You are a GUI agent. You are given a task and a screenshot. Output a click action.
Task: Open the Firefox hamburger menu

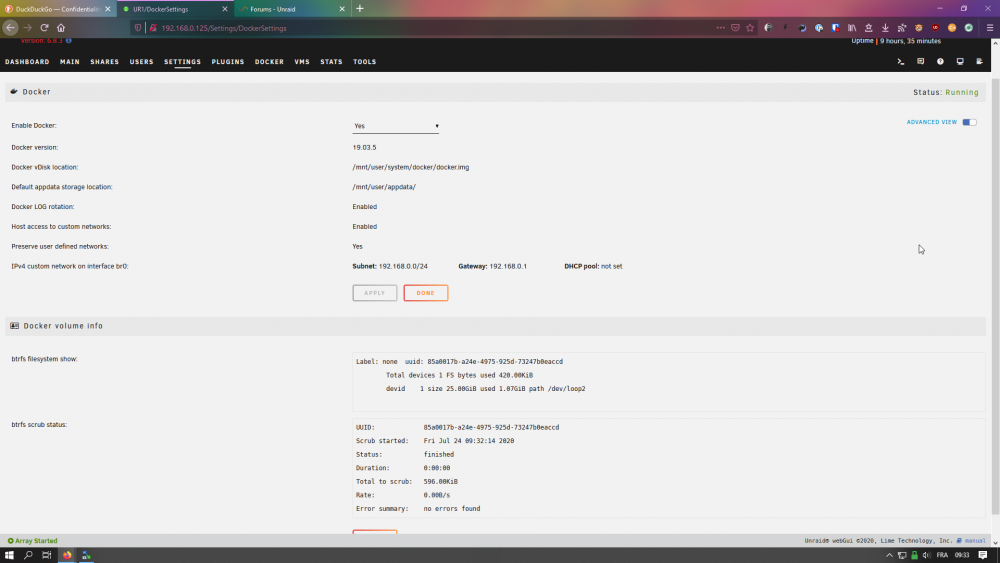pyautogui.click(x=990, y=27)
